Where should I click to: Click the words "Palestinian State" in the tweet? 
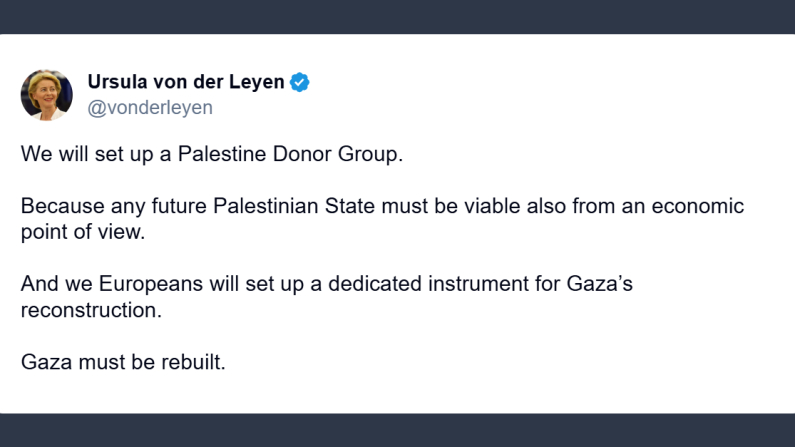coord(284,207)
